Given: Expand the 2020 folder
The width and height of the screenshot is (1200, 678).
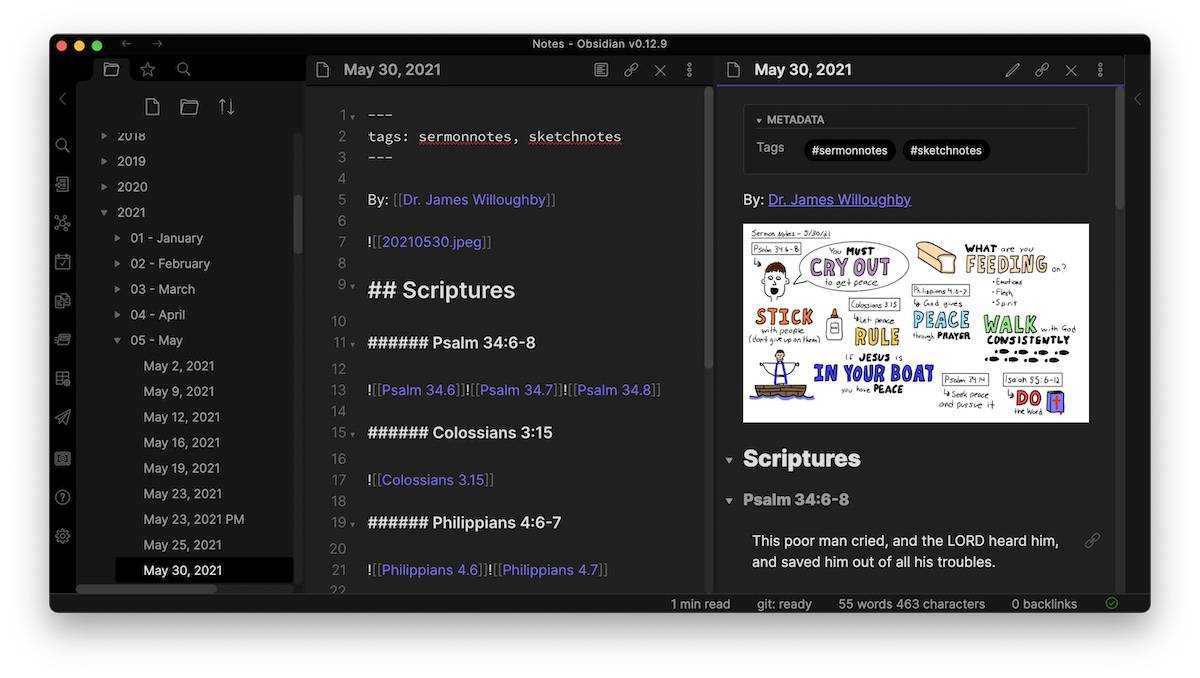Looking at the screenshot, I should pos(104,187).
